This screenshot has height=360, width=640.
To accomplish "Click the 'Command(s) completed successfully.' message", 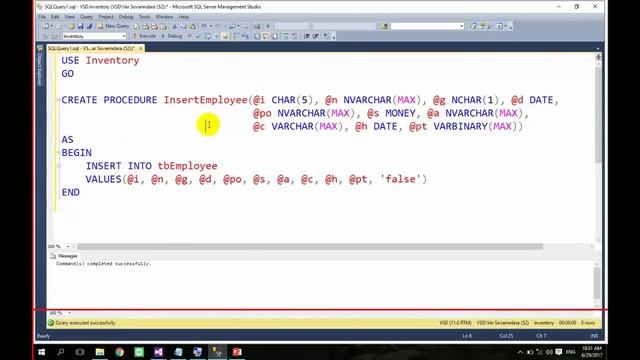I will (104, 264).
